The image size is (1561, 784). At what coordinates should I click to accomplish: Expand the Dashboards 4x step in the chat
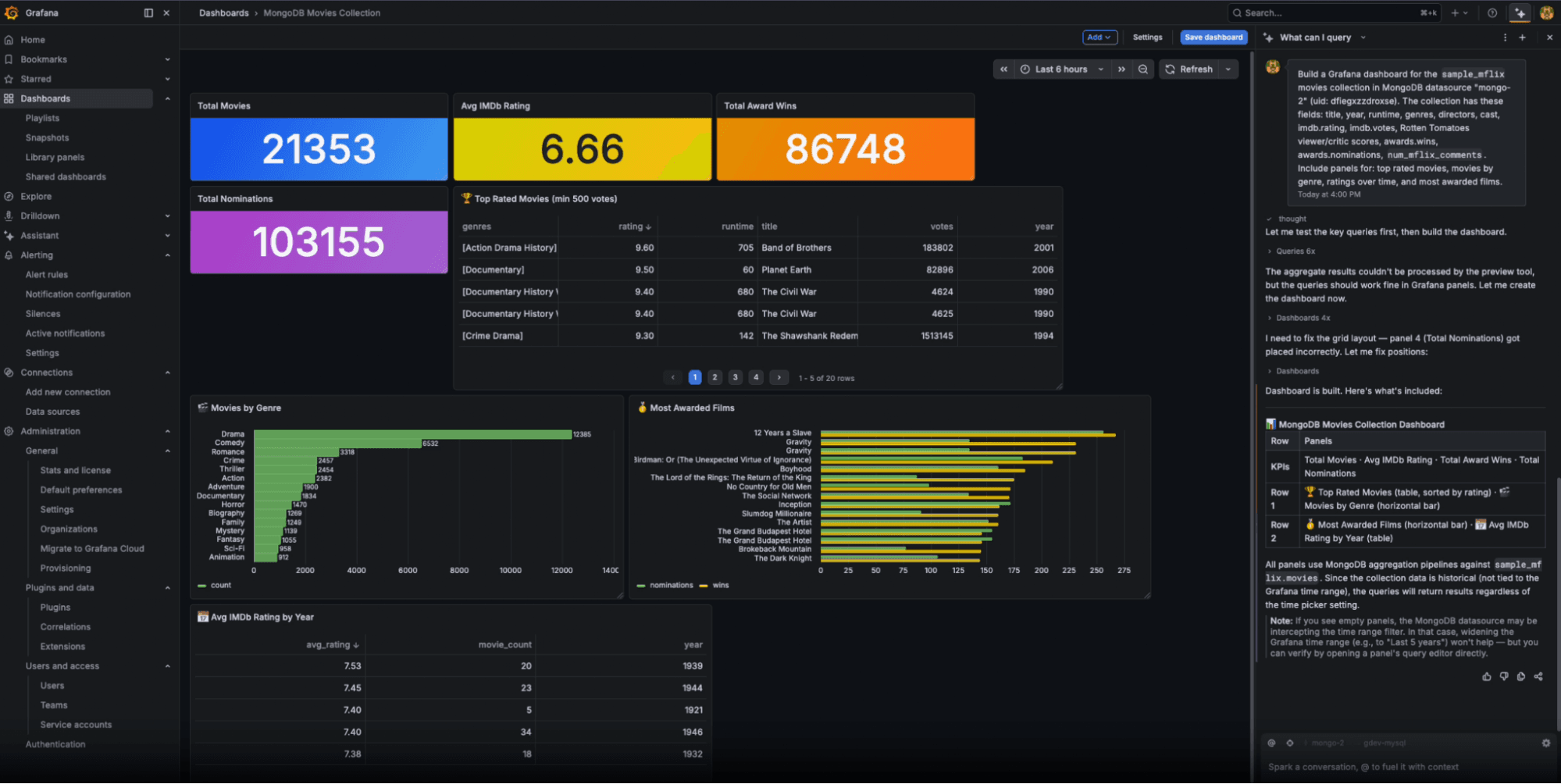1299,318
